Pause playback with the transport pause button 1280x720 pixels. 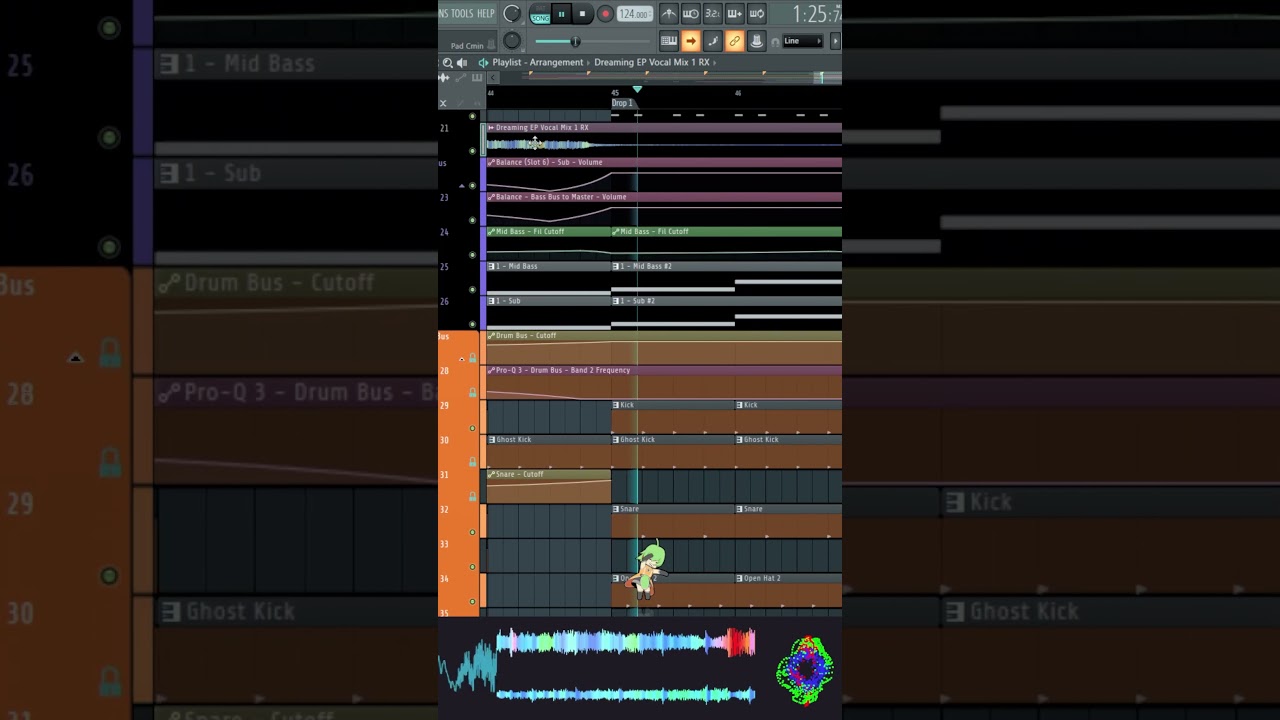pyautogui.click(x=561, y=14)
